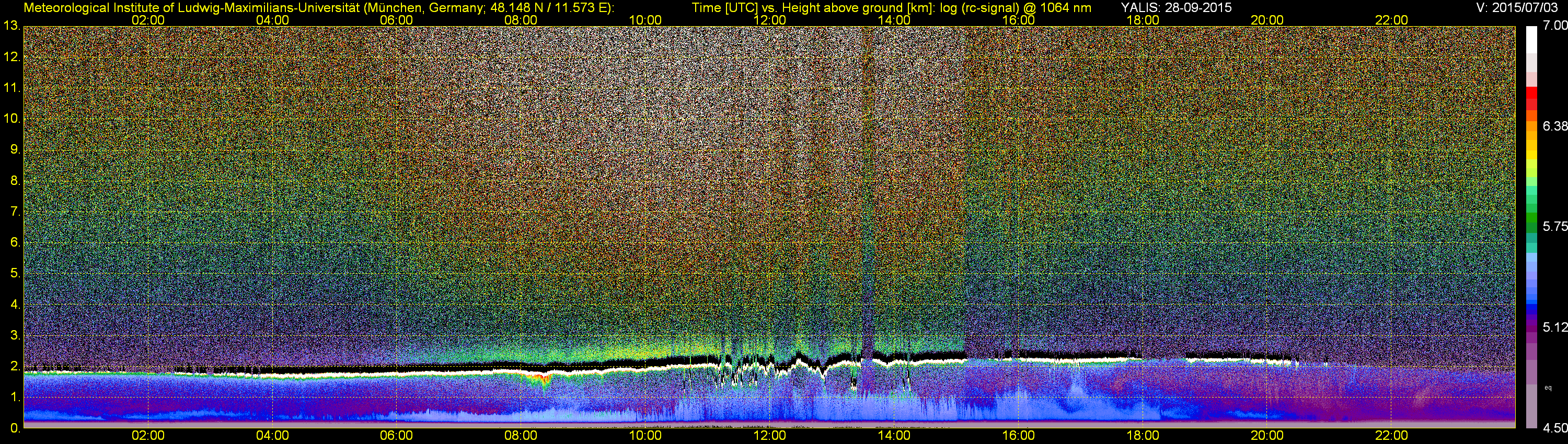Click the 12:00 label on the top time axis

click(x=769, y=20)
